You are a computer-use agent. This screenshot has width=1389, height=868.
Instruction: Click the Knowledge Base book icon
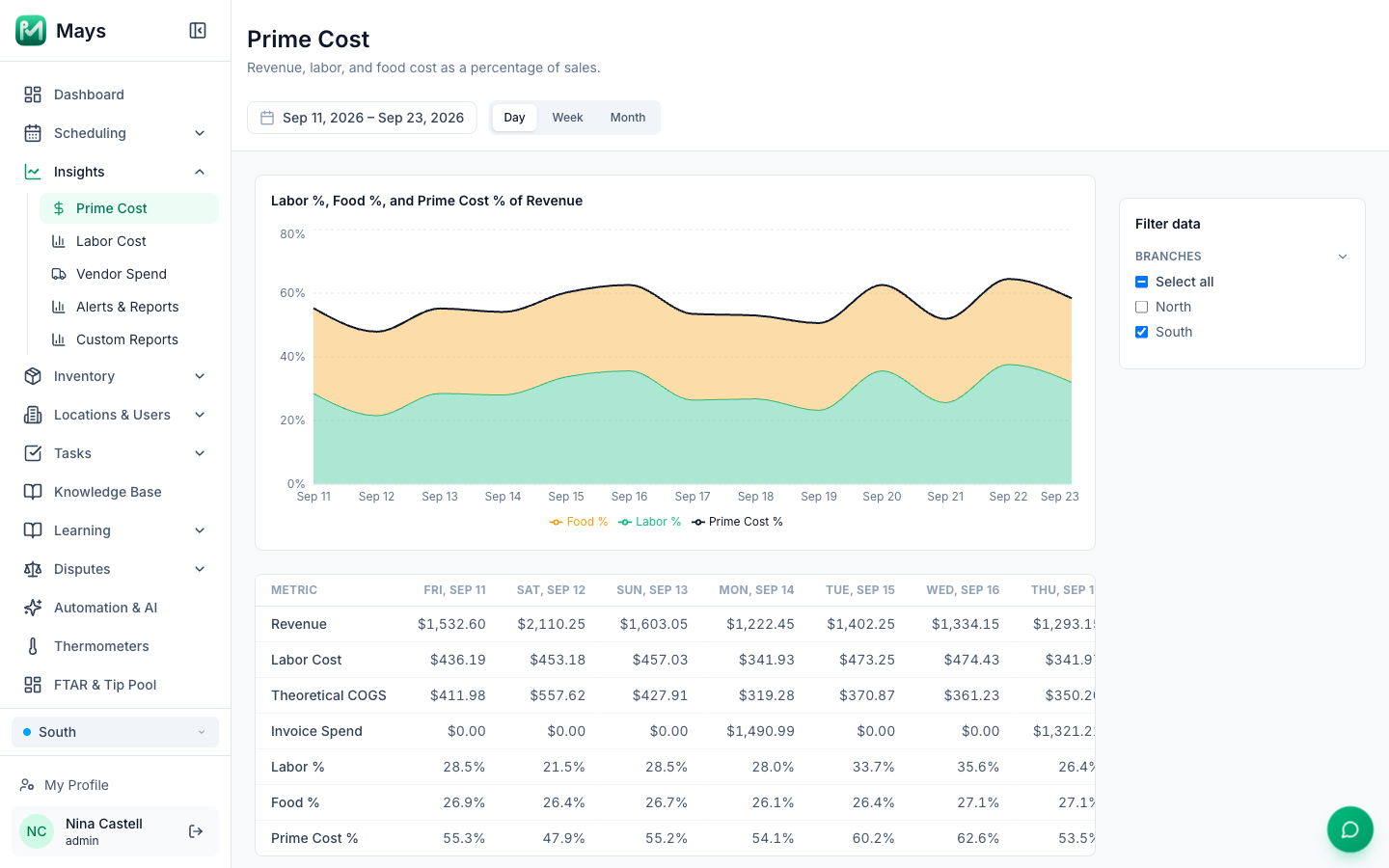pyautogui.click(x=33, y=492)
